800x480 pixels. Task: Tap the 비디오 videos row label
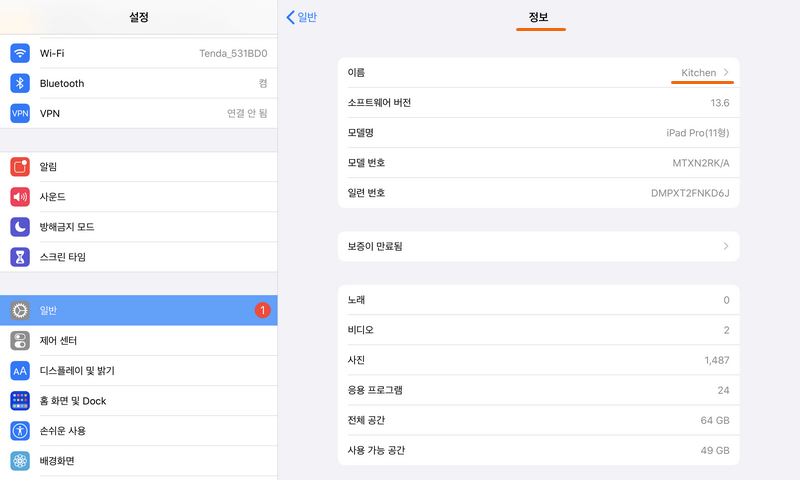point(361,330)
